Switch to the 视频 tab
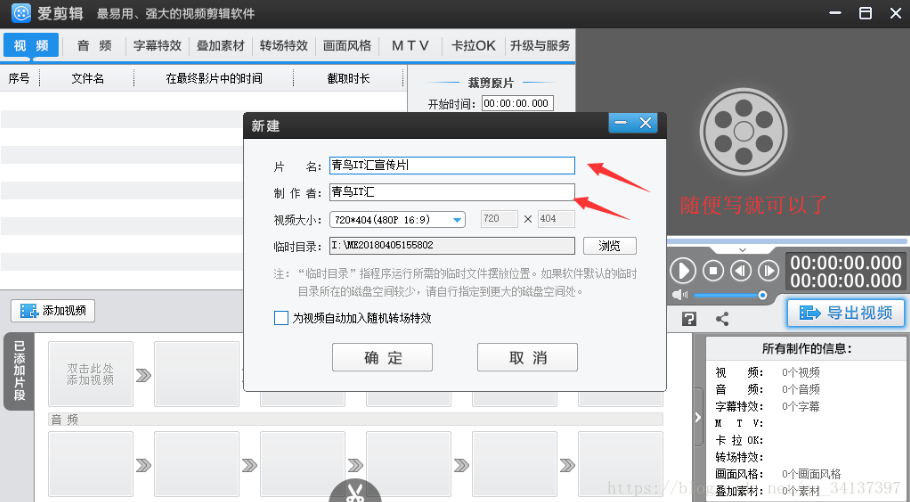 (31, 45)
